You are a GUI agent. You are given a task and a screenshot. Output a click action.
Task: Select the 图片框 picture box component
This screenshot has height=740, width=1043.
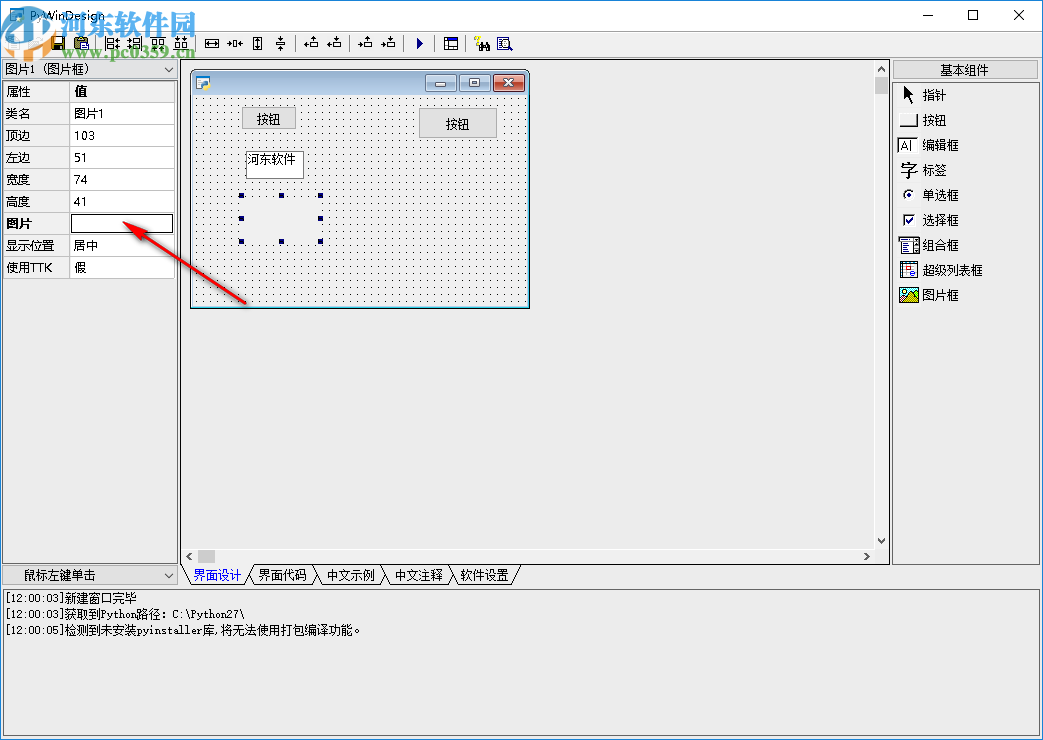pos(929,295)
